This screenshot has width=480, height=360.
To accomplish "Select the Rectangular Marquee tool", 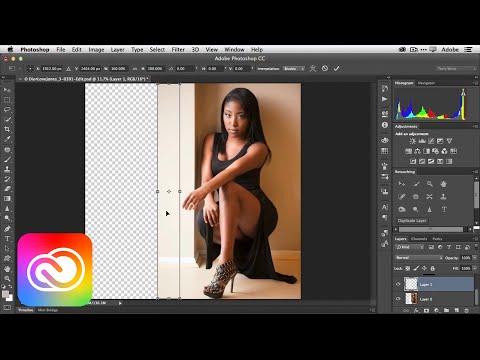I will pos(7,100).
